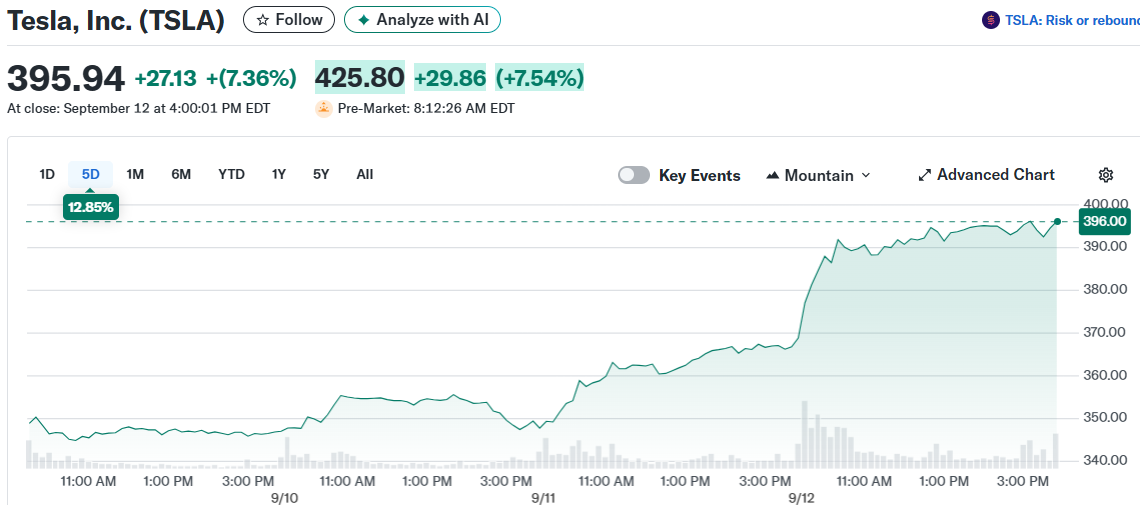Click the 12.85% return badge
The height and width of the screenshot is (505, 1140).
click(91, 207)
